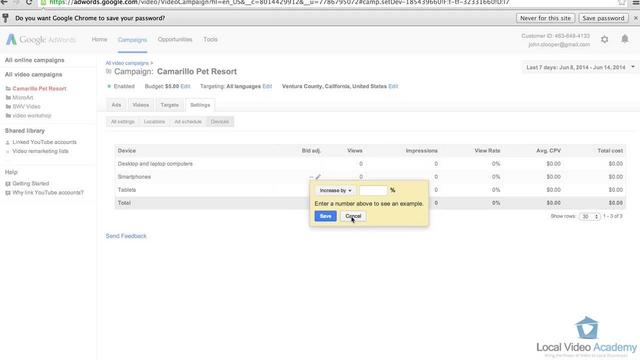Open the Send Feedback link
This screenshot has height=360, width=640.
126,236
